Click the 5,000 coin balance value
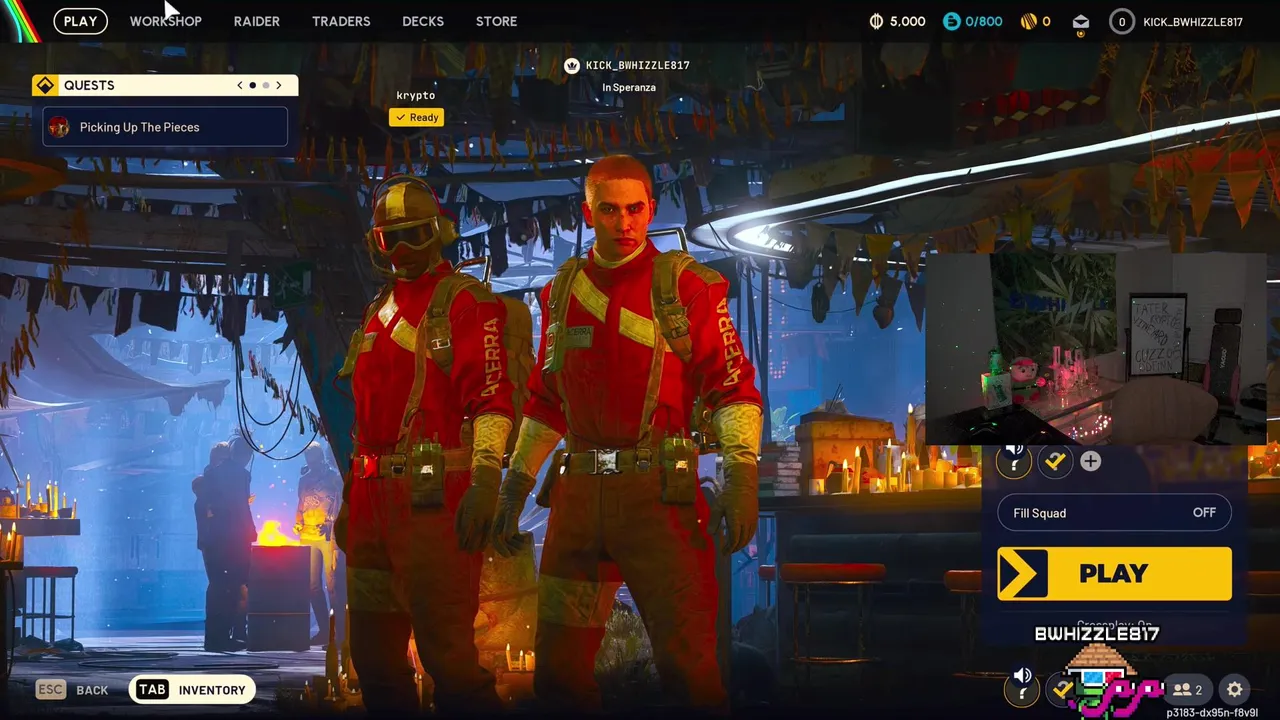This screenshot has width=1280, height=720. [x=908, y=21]
